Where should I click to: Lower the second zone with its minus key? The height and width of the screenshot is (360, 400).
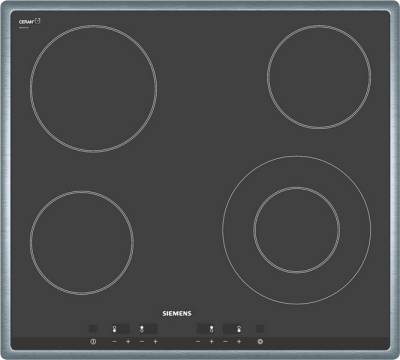(x=142, y=342)
